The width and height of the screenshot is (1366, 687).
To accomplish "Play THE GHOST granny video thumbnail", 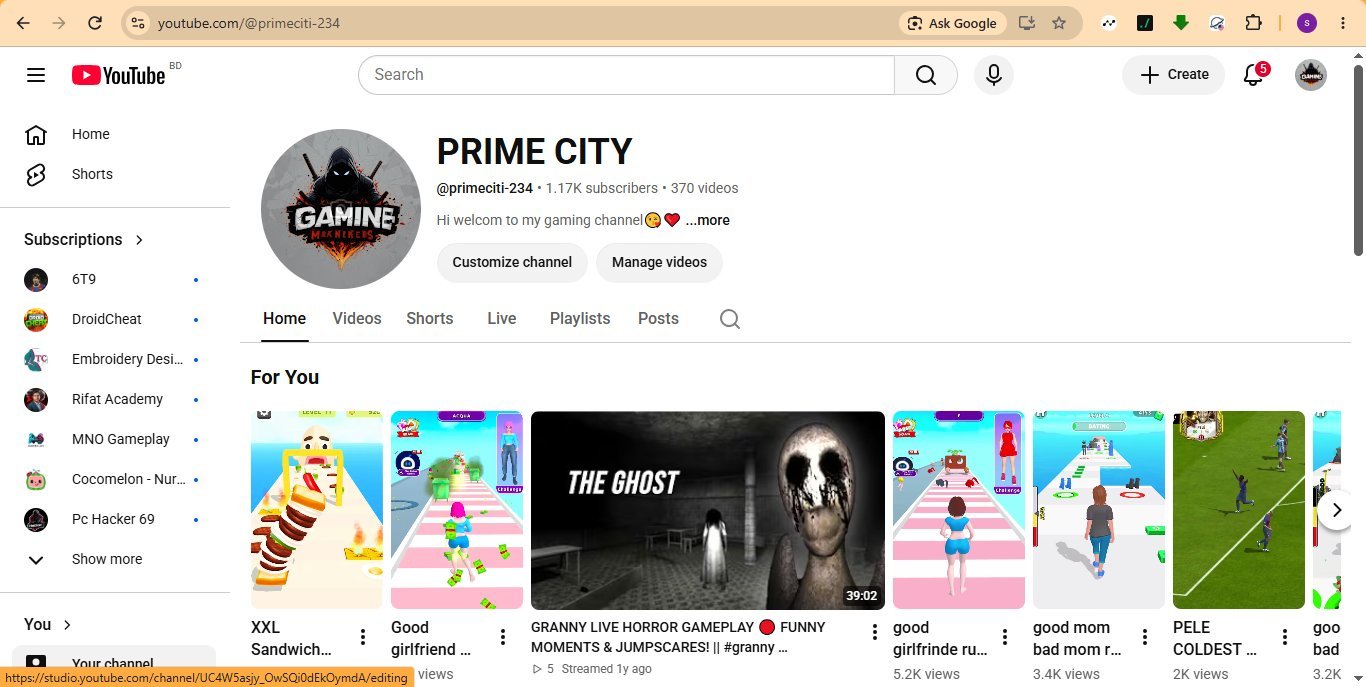I will [708, 510].
